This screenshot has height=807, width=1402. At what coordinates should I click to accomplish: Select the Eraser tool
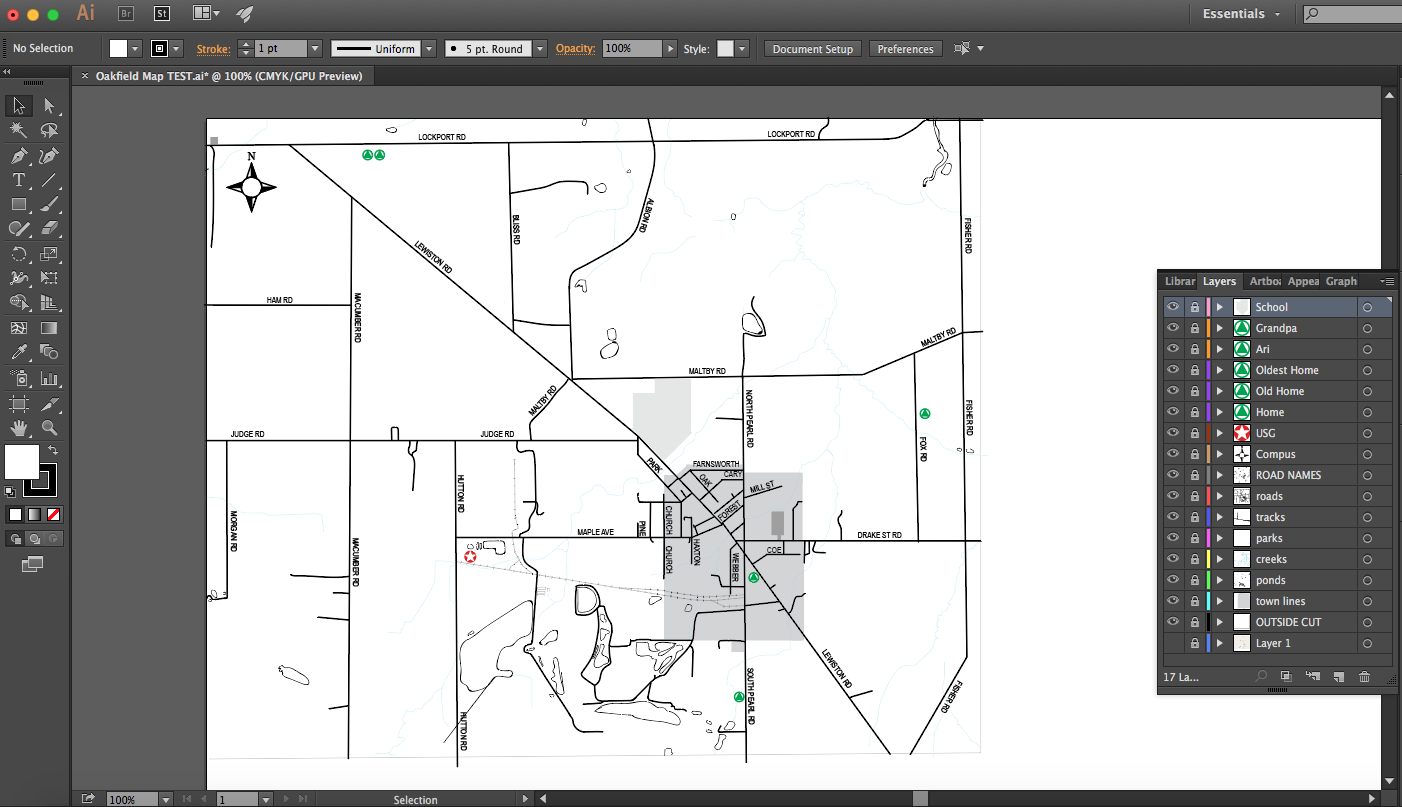coord(49,229)
